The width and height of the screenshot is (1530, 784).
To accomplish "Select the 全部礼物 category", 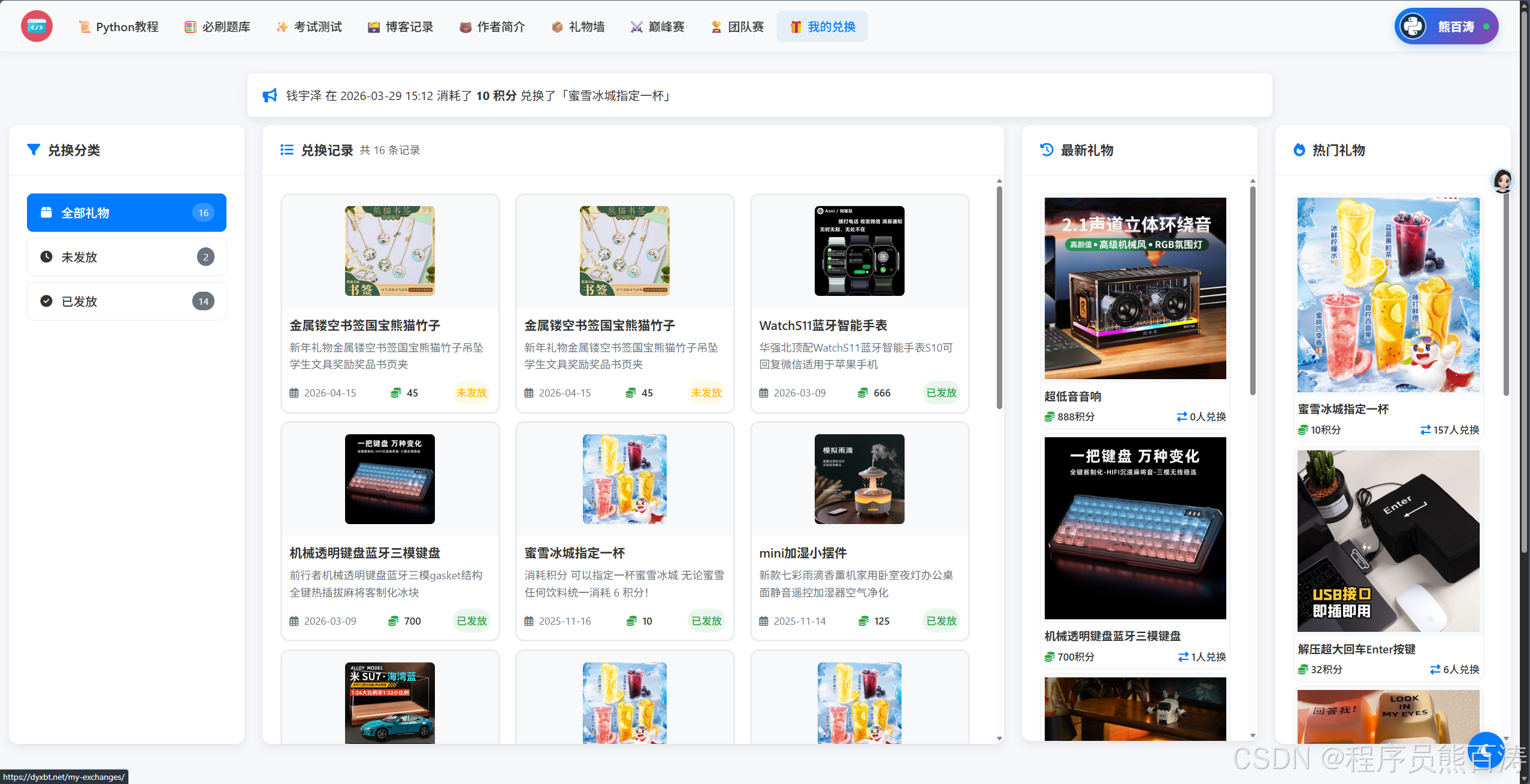I will click(126, 213).
